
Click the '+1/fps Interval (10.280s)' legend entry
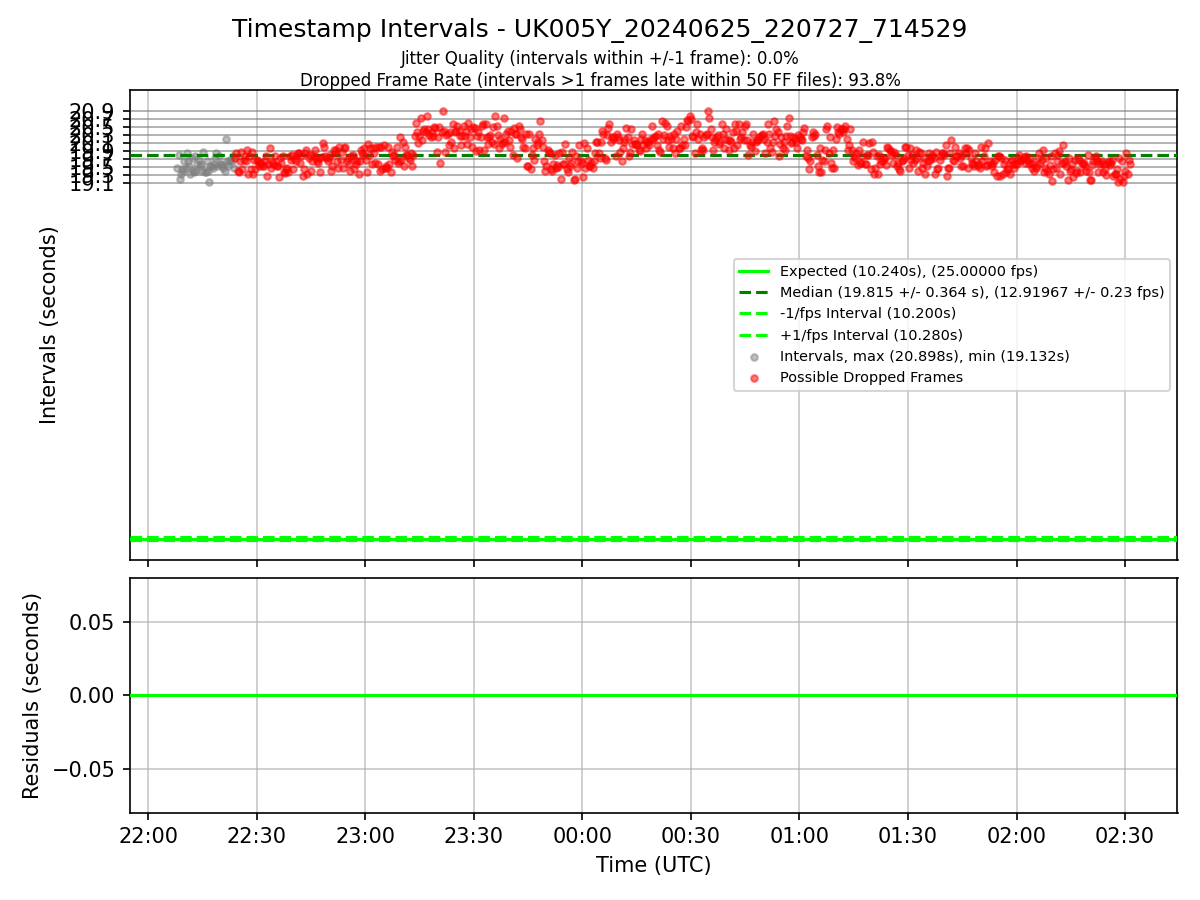pyautogui.click(x=870, y=335)
